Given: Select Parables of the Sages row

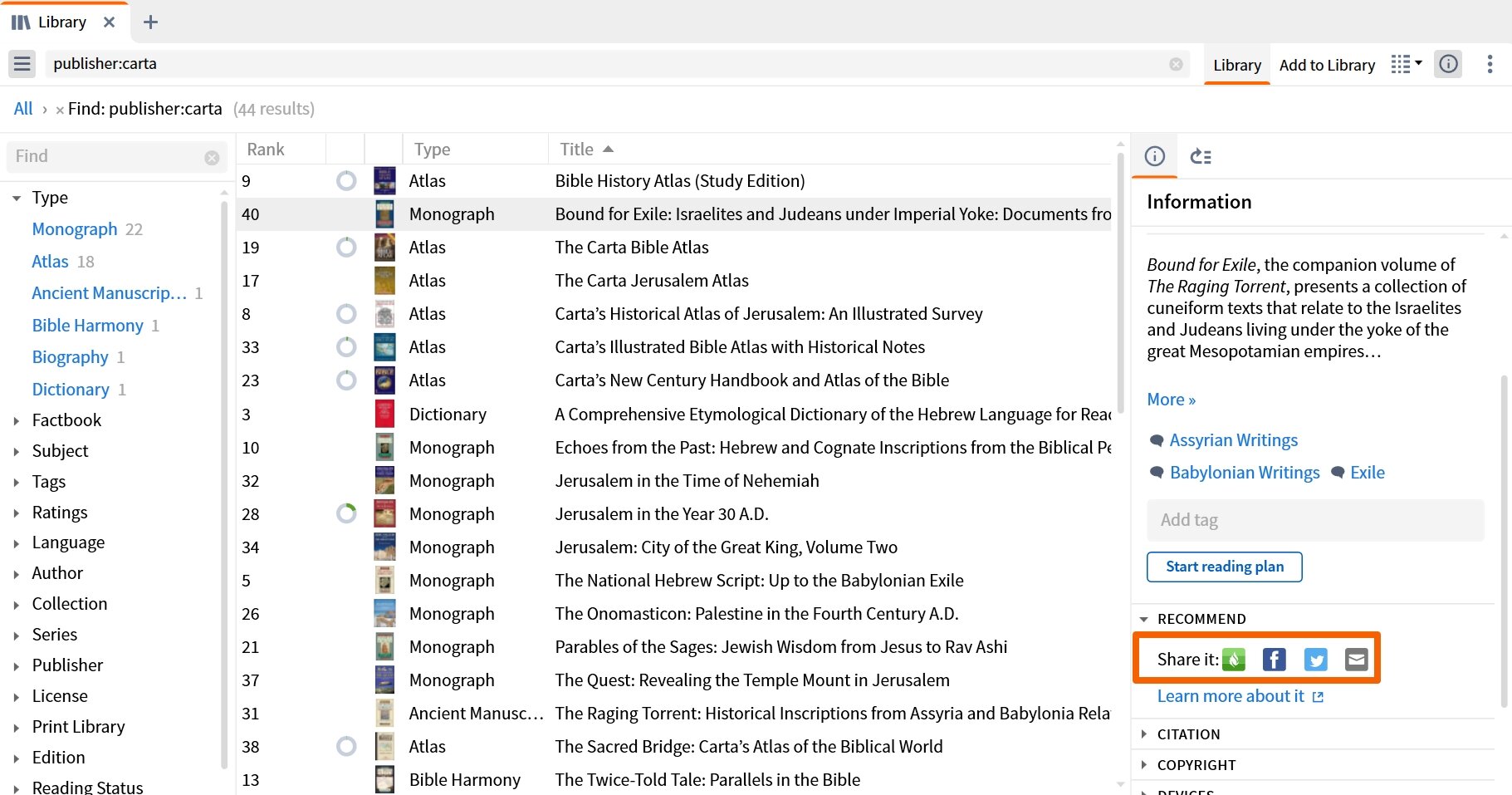Looking at the screenshot, I should tap(673, 647).
